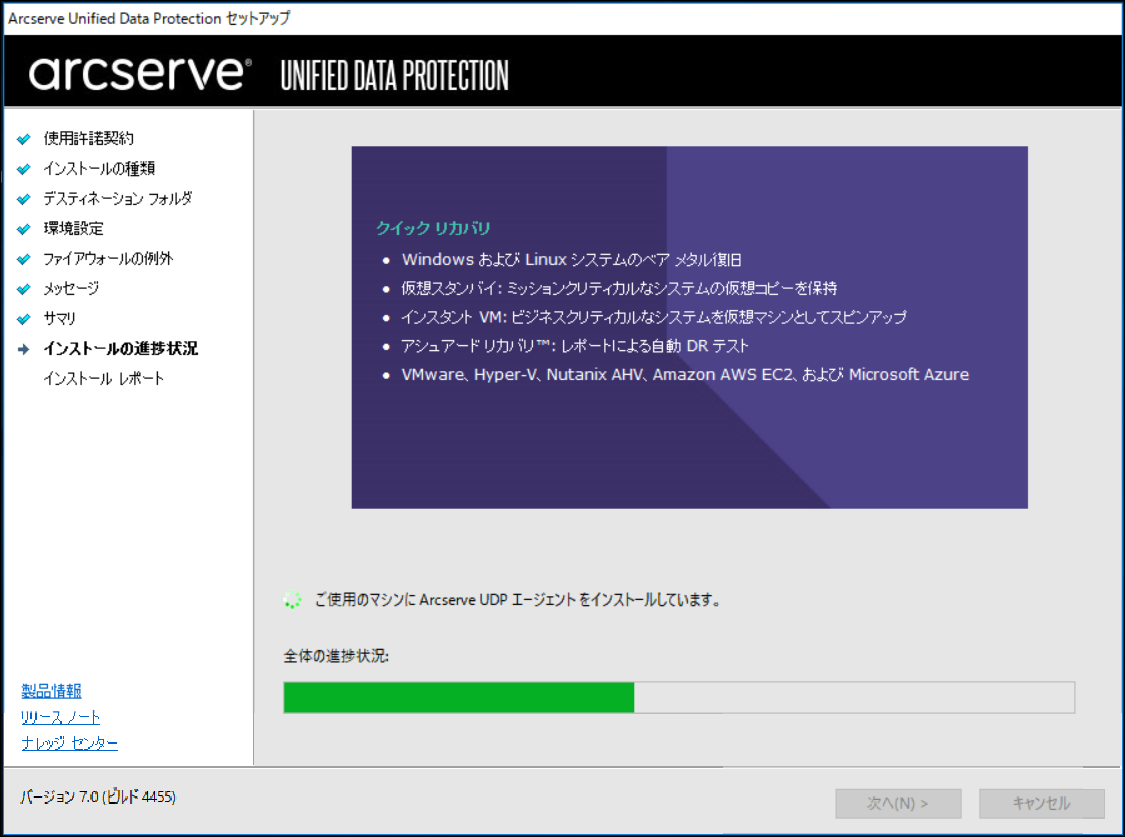This screenshot has width=1125, height=837.
Task: Click the 仮想スタンバイ bullet line
Action: 619,288
